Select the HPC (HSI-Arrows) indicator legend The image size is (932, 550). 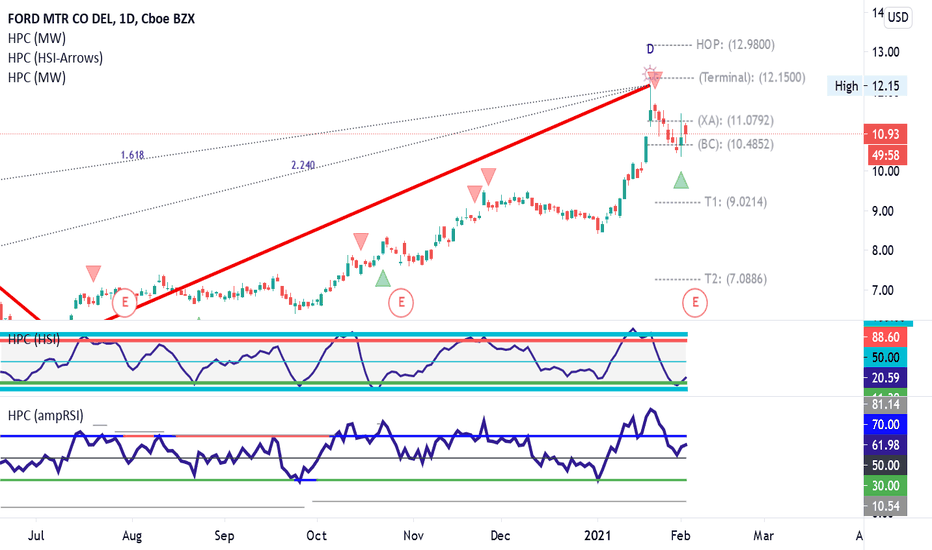55,58
